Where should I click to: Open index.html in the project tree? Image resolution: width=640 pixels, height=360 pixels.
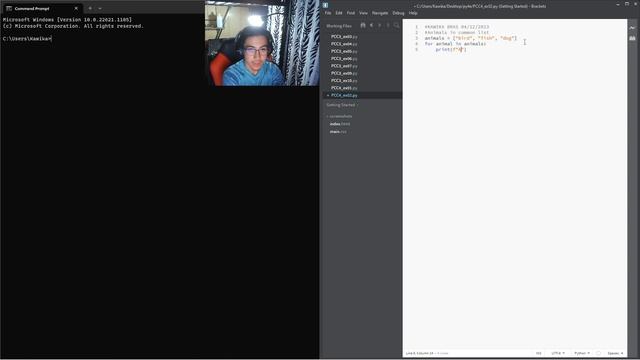click(340, 124)
